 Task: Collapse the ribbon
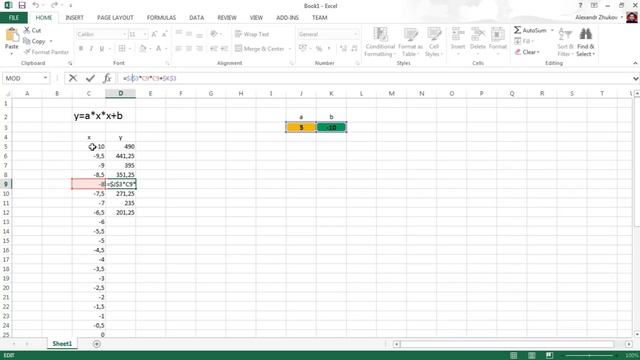(x=635, y=63)
